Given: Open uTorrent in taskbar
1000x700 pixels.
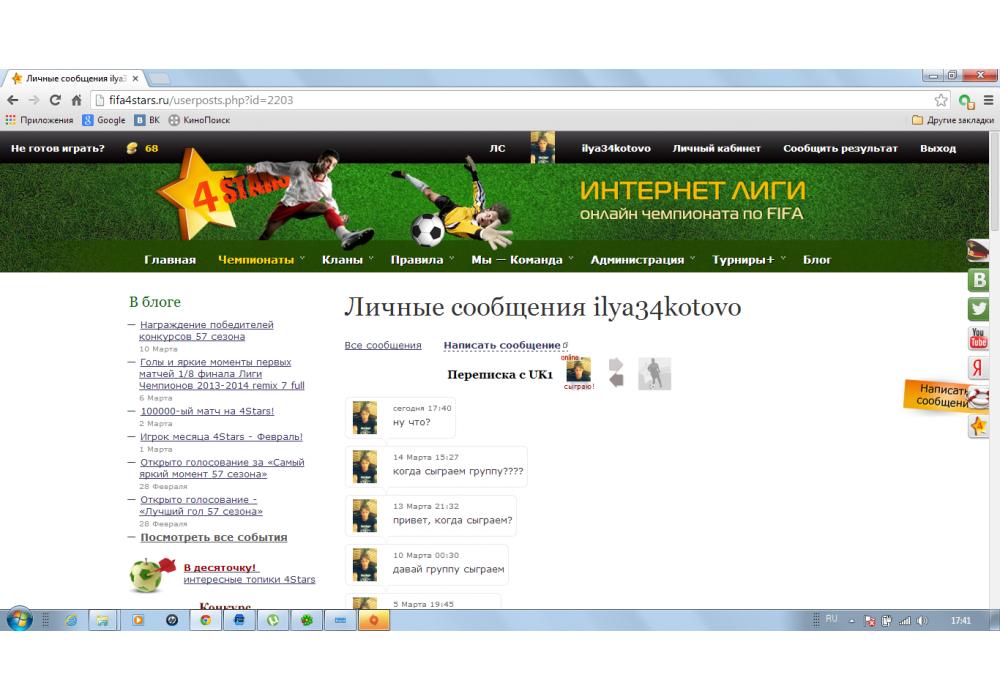Looking at the screenshot, I should tap(273, 620).
